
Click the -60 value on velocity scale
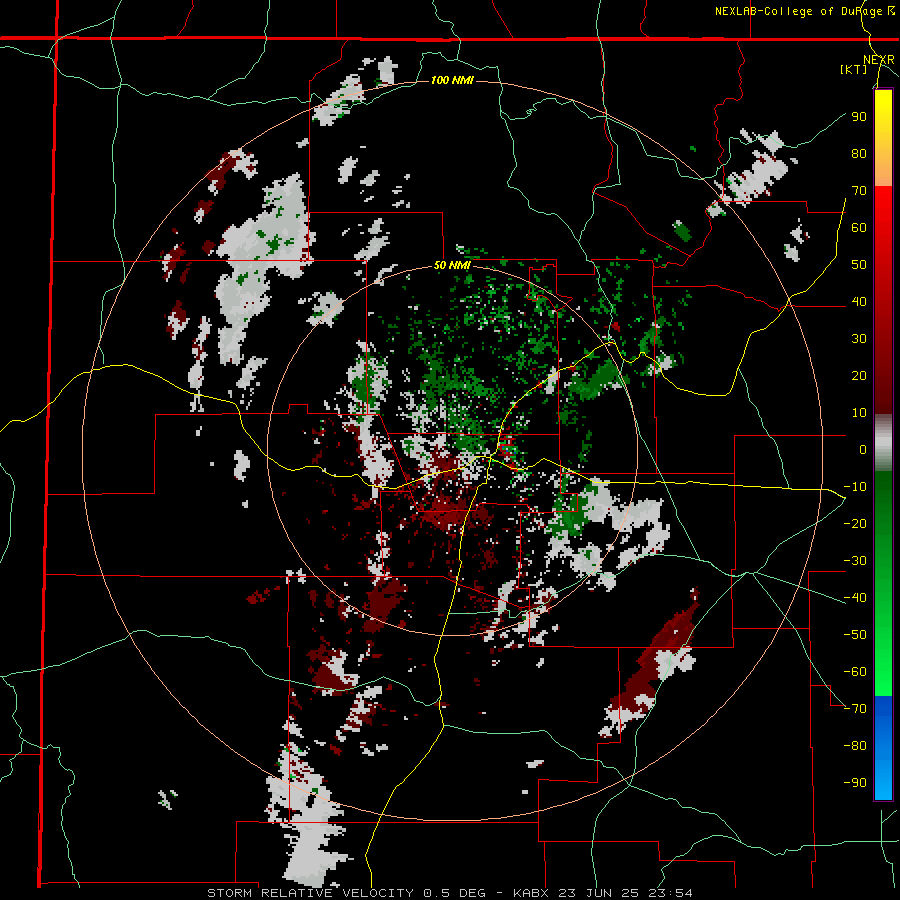click(x=855, y=672)
